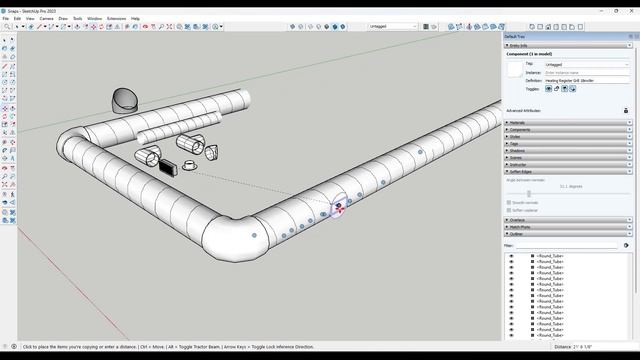Viewport: 640px width, 360px height.
Task: Select Zoom Extents in left toolbar
Action: pyautogui.click(x=4, y=184)
